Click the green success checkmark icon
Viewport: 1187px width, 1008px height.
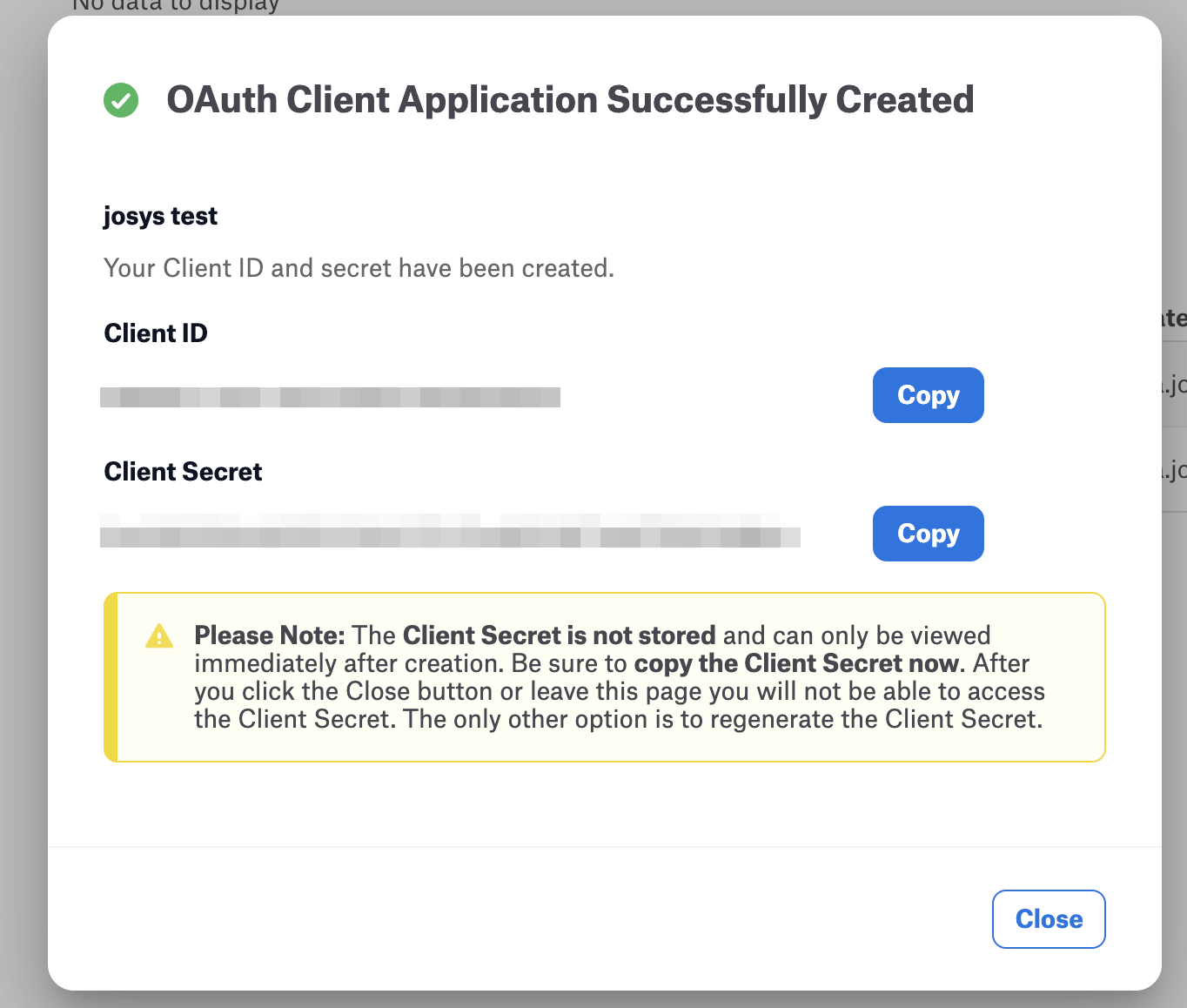click(121, 100)
